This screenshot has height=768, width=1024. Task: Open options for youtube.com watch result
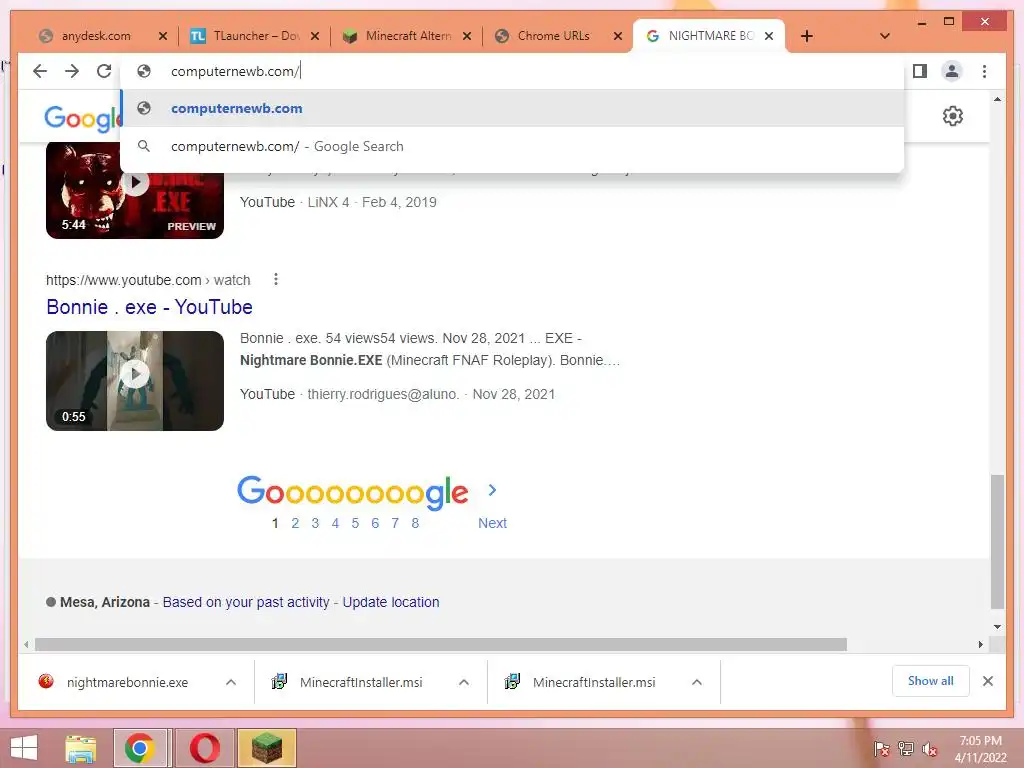coord(276,280)
